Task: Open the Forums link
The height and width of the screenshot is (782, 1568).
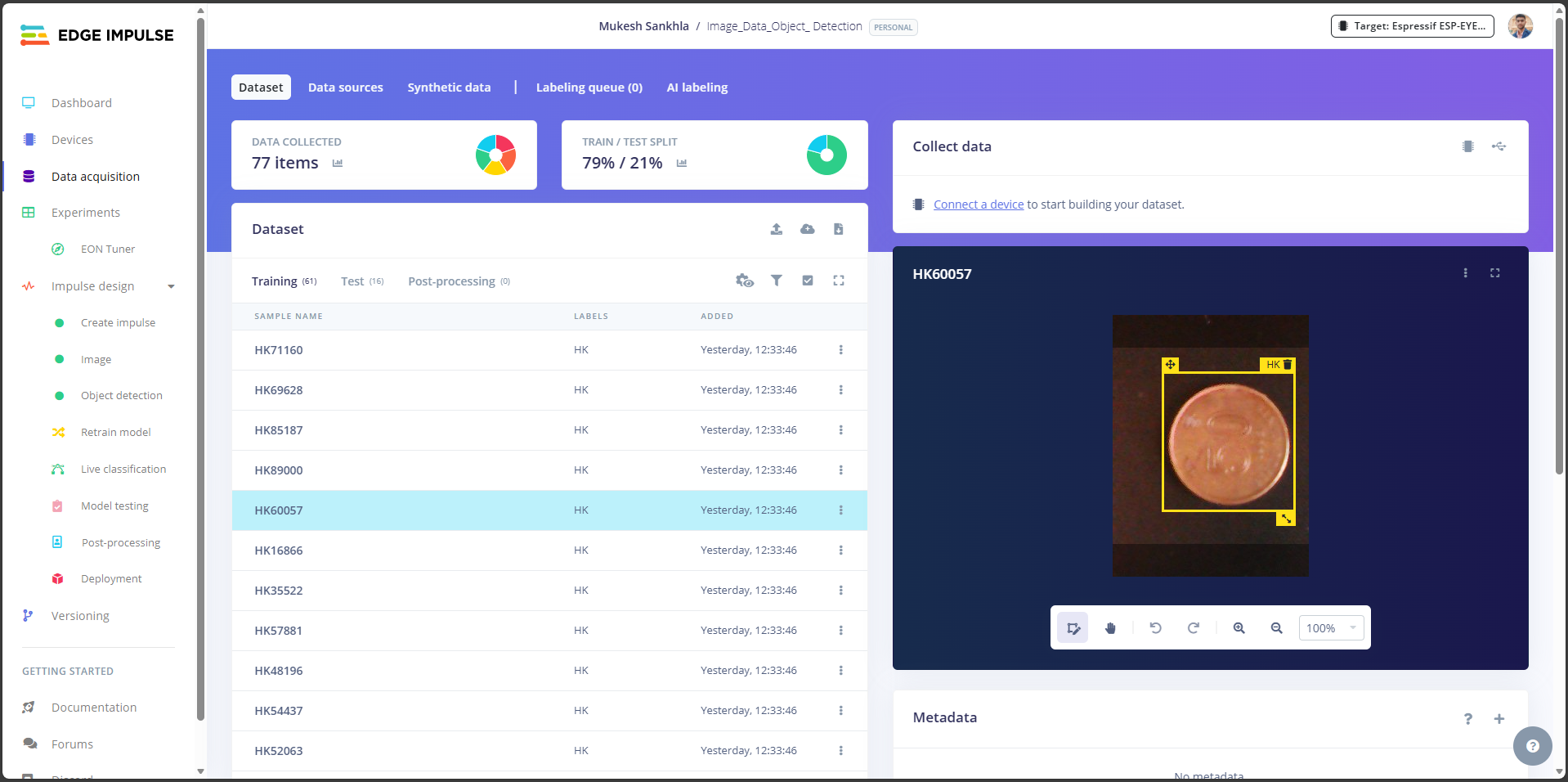Action: pyautogui.click(x=72, y=744)
